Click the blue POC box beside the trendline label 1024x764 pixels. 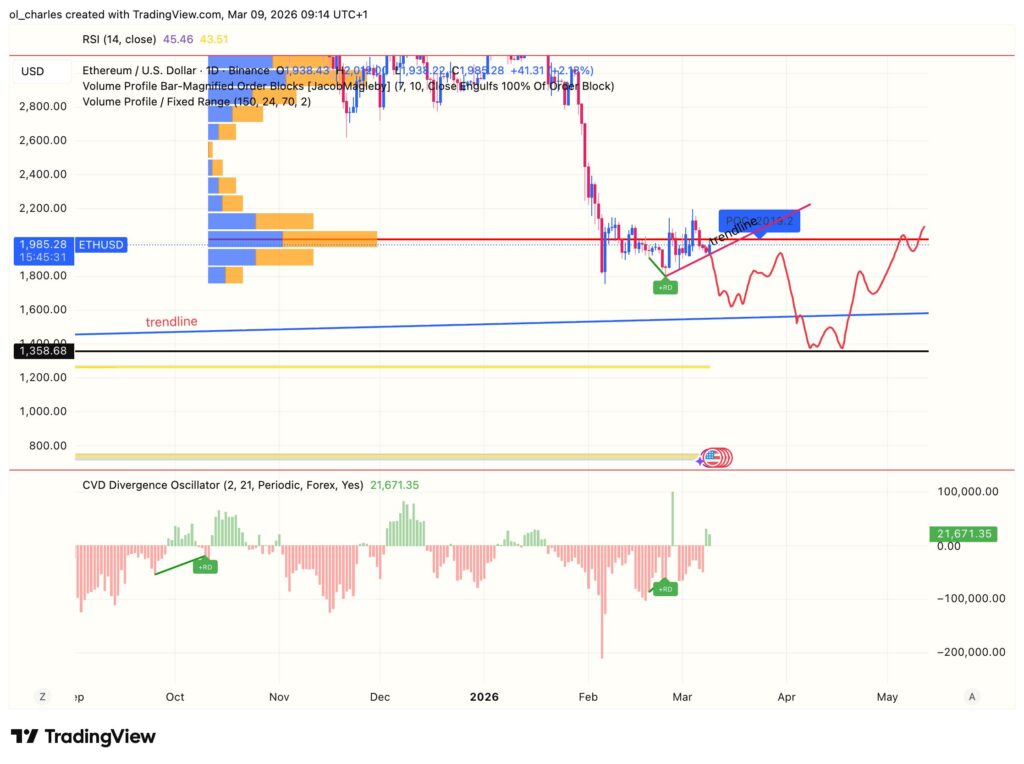(x=760, y=219)
